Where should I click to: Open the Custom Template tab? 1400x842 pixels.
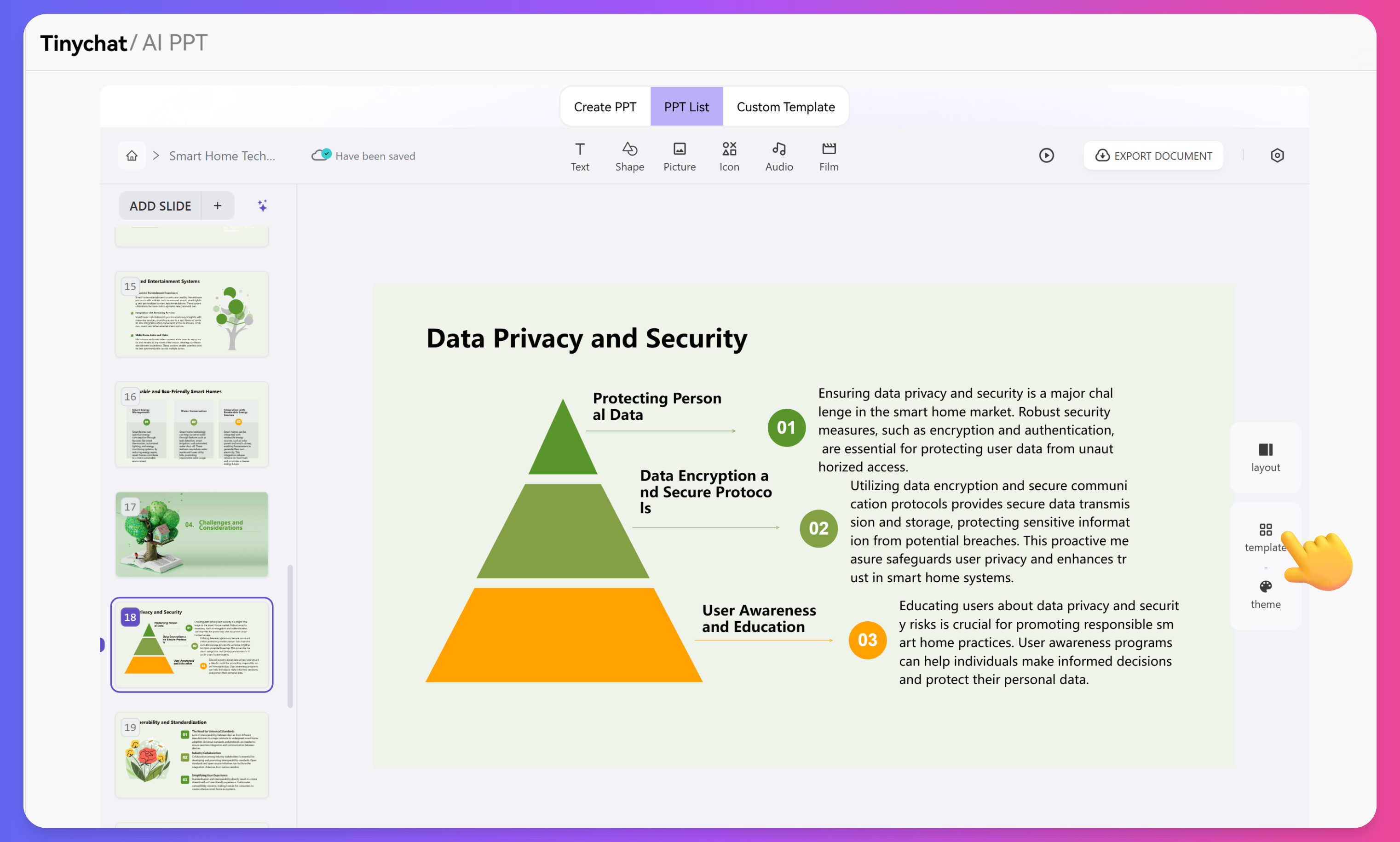785,107
